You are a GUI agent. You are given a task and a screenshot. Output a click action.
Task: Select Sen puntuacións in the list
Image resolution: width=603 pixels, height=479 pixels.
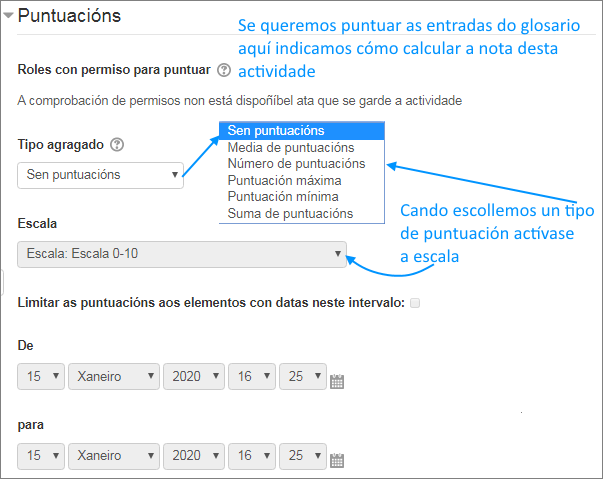302,131
